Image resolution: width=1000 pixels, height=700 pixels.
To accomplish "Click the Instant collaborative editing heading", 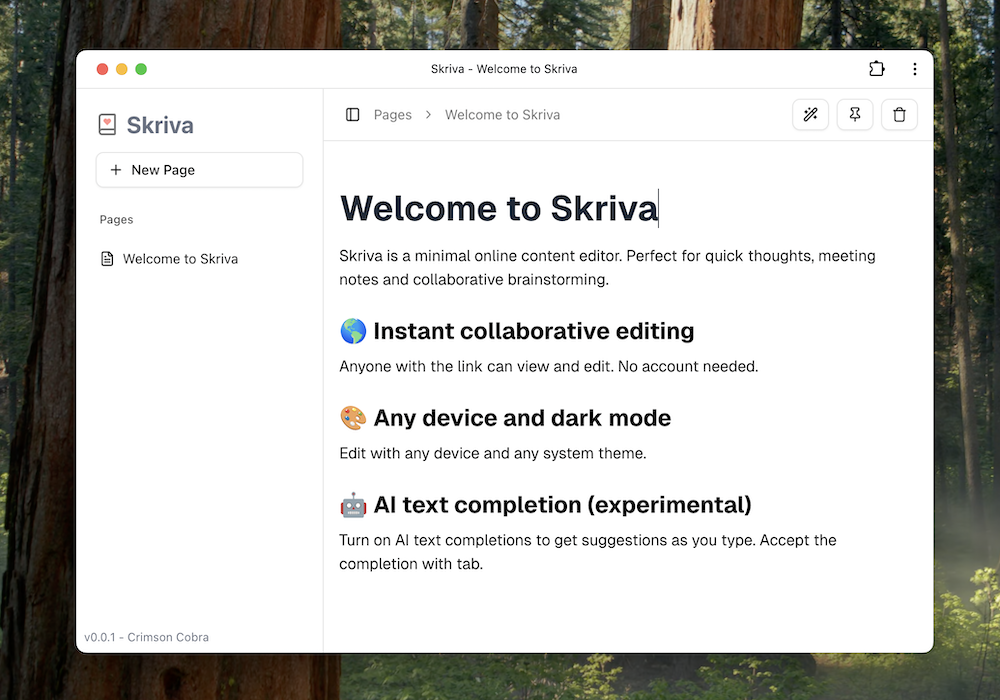I will tap(533, 331).
